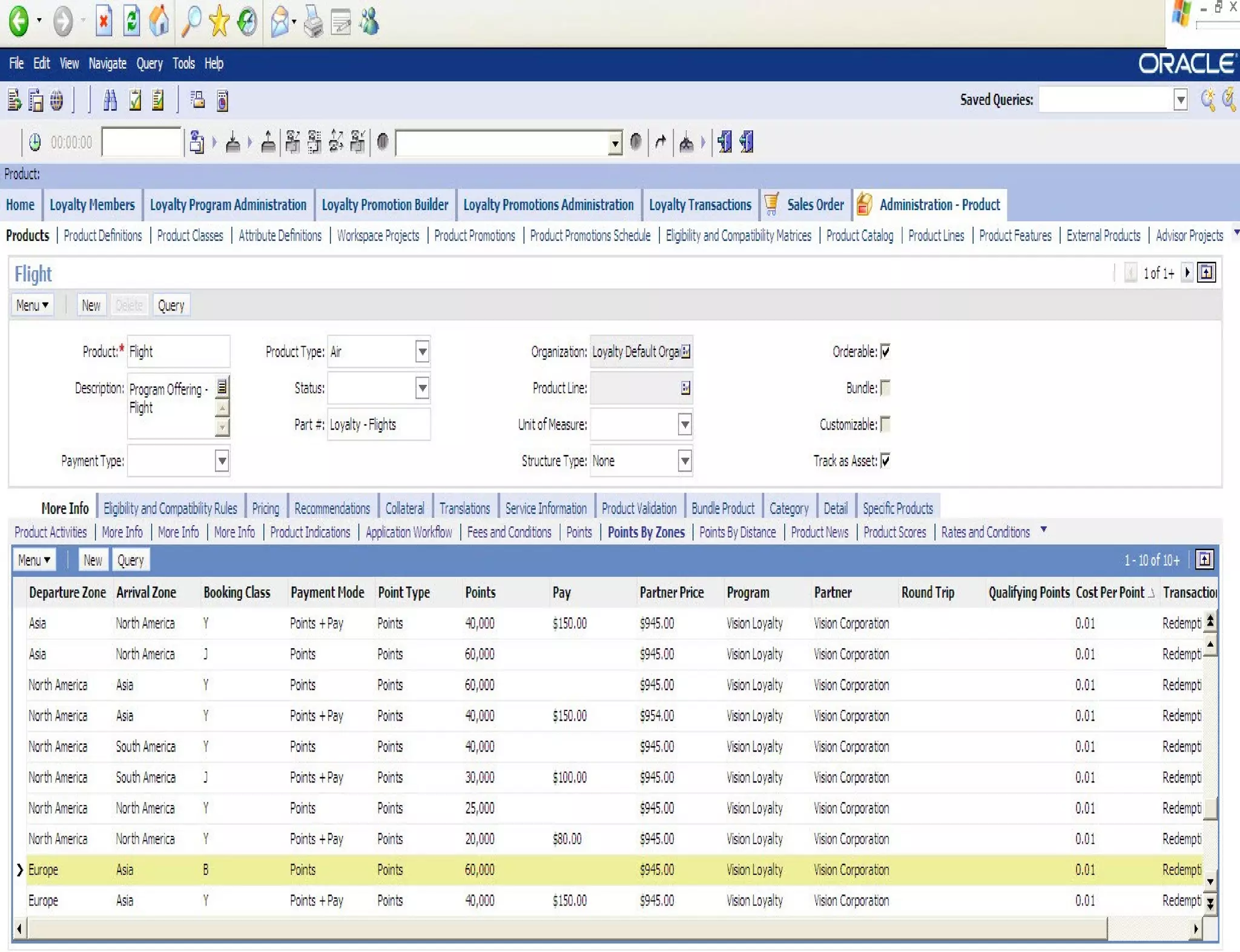The image size is (1240, 952).
Task: Click the site map globe icon
Action: pyautogui.click(x=56, y=100)
